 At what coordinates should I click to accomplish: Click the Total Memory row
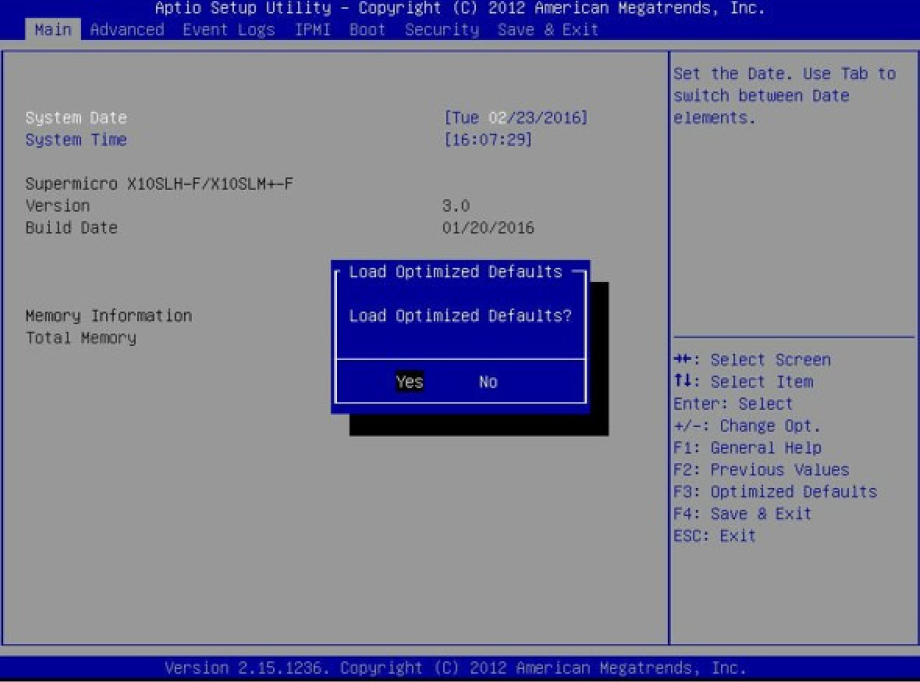click(x=81, y=338)
